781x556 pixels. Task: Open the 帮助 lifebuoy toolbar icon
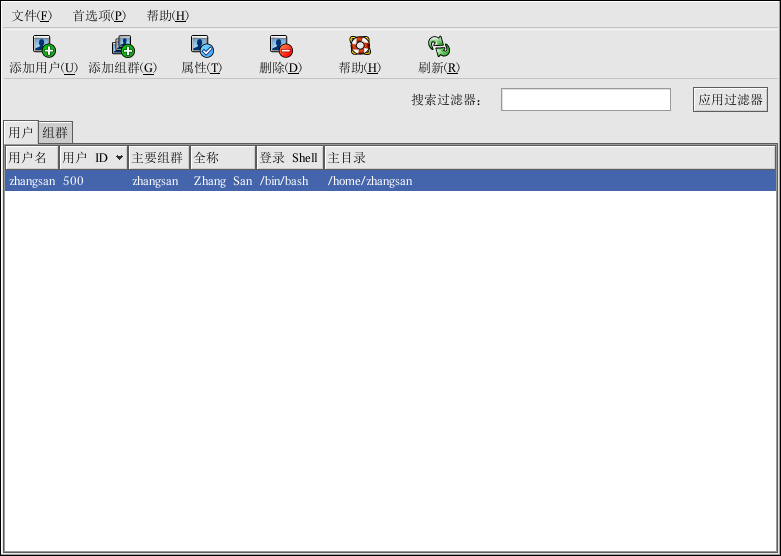point(359,46)
